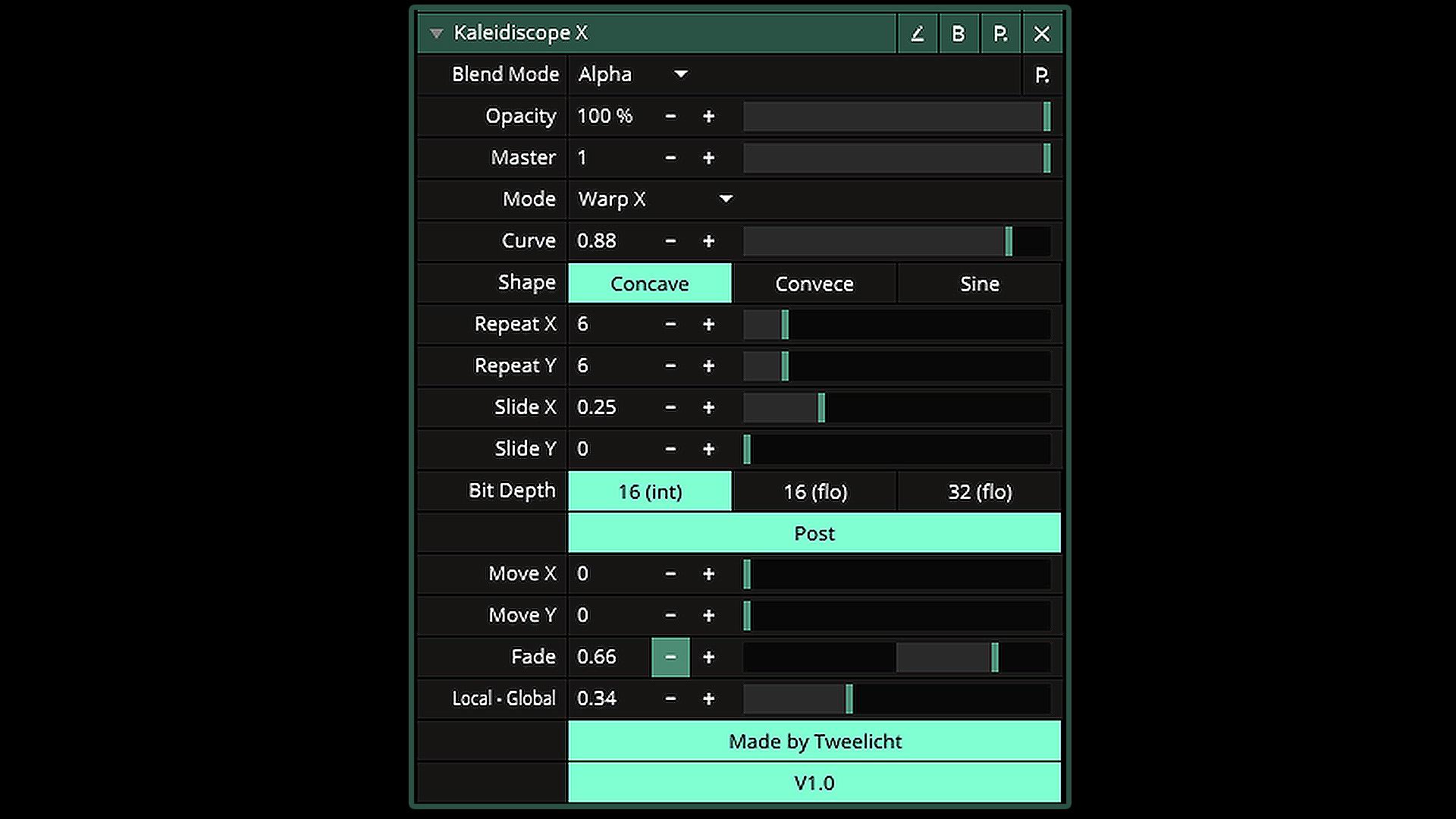The width and height of the screenshot is (1456, 819).
Task: Increase Opacity with the plus button
Action: 708,117
